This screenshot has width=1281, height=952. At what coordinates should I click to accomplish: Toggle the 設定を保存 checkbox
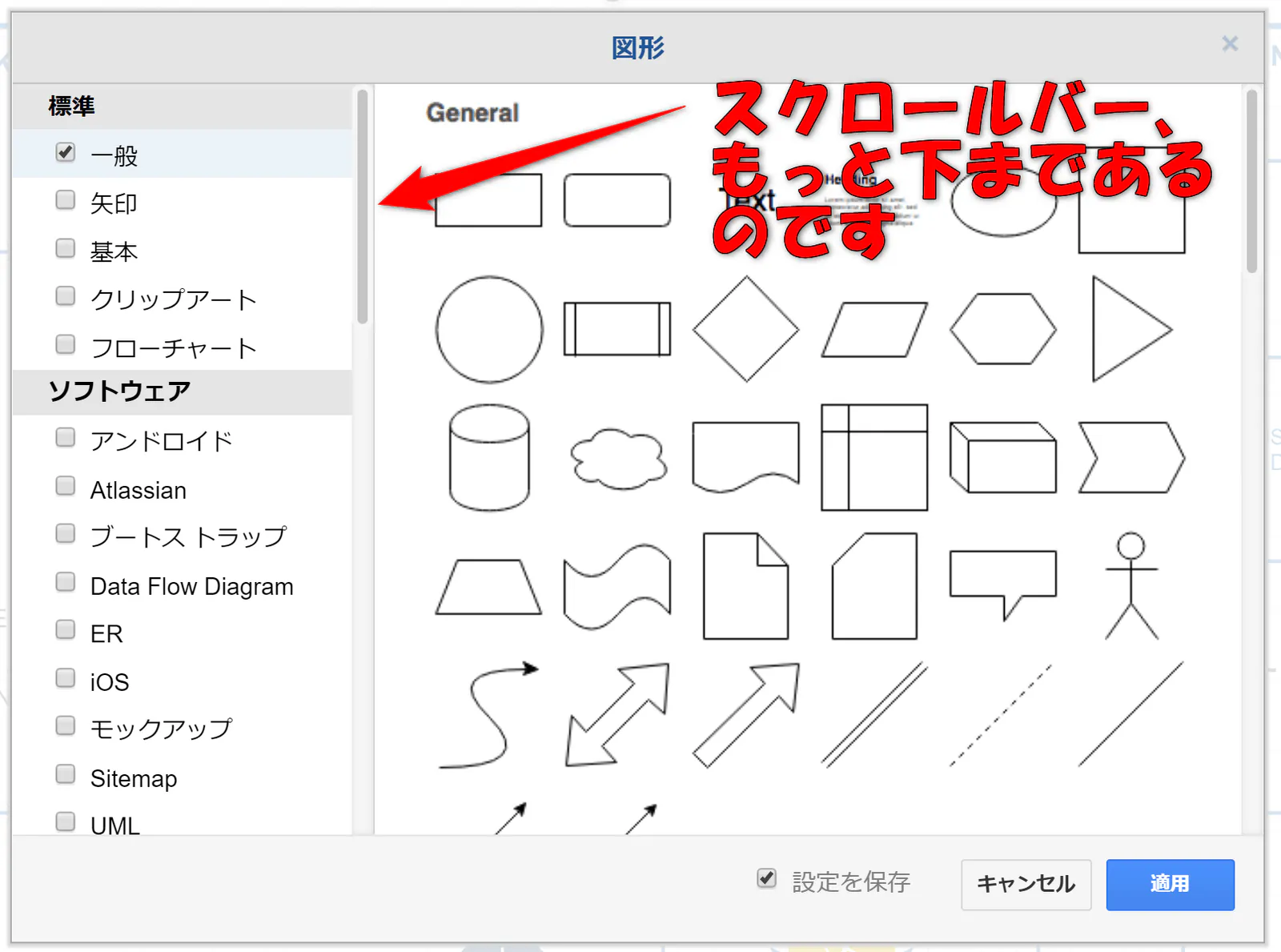coord(766,878)
